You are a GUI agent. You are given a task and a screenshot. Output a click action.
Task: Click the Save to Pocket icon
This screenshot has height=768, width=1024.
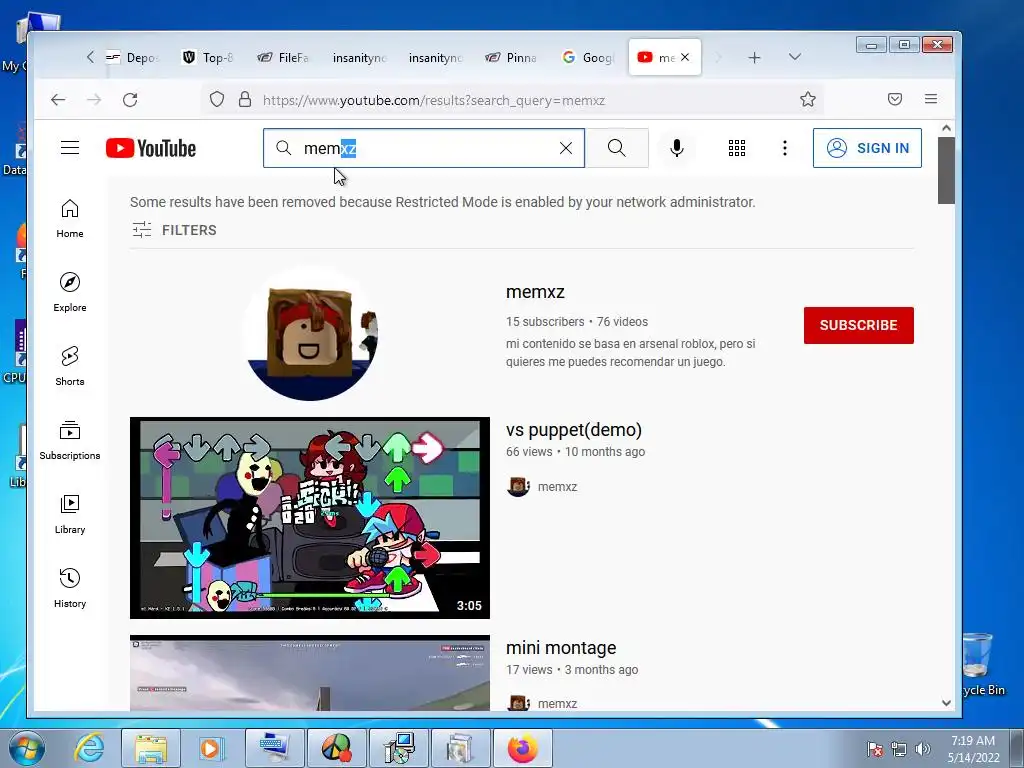895,99
